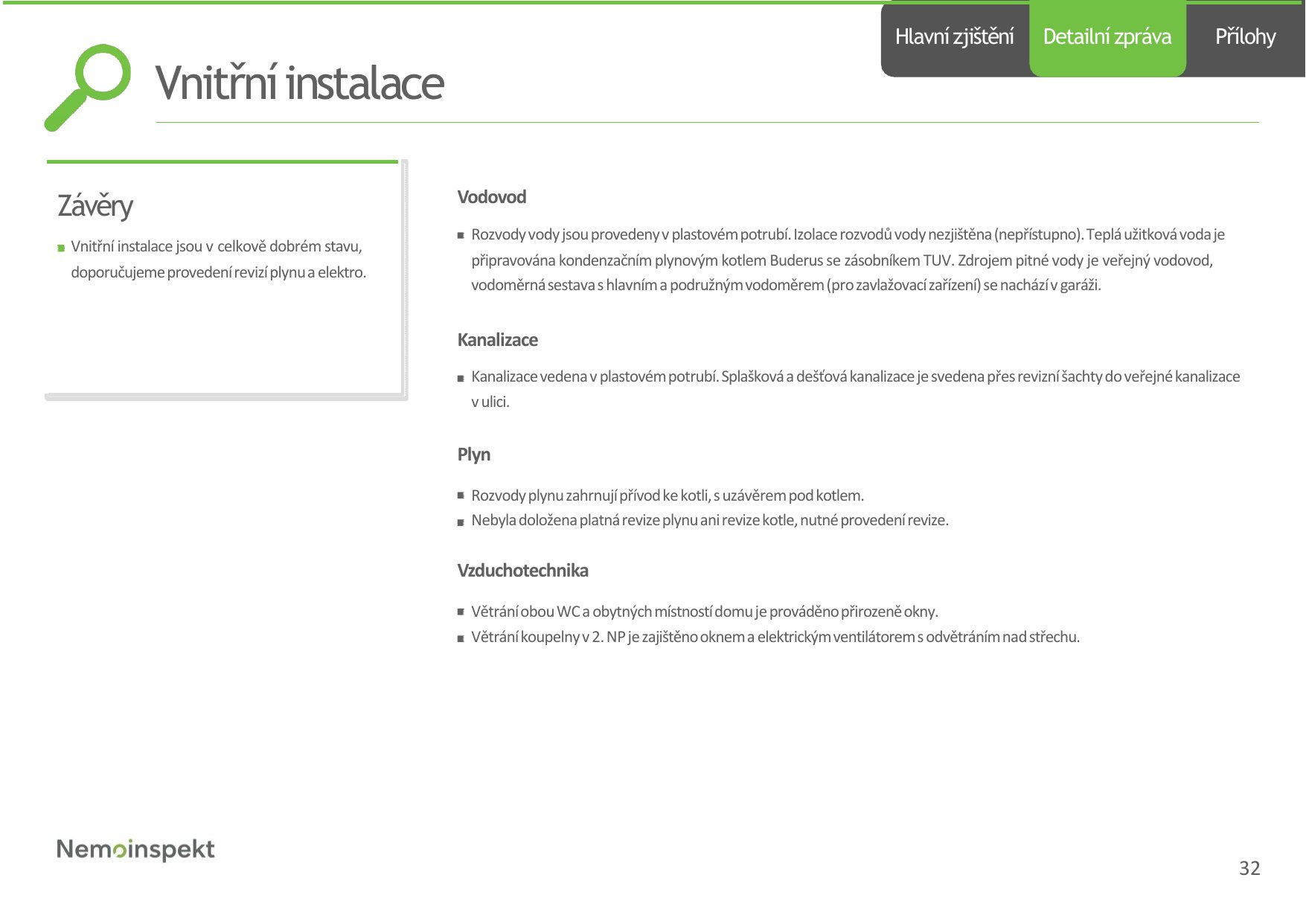Viewport: 1306px width, 924px height.
Task: Click bullet beside Rozvody plynu line
Action: click(x=461, y=495)
